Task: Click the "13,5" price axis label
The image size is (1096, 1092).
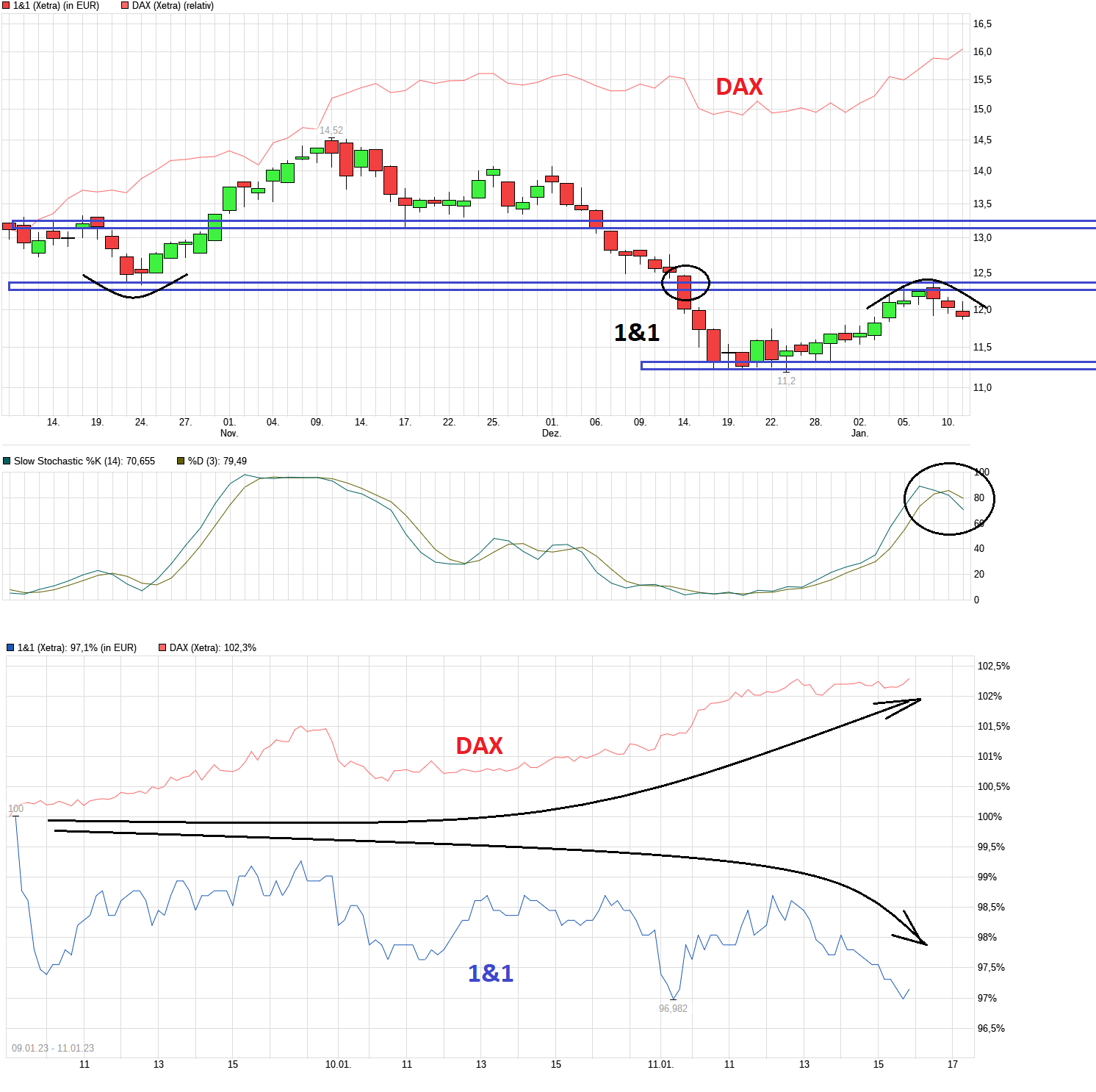Action: point(982,204)
